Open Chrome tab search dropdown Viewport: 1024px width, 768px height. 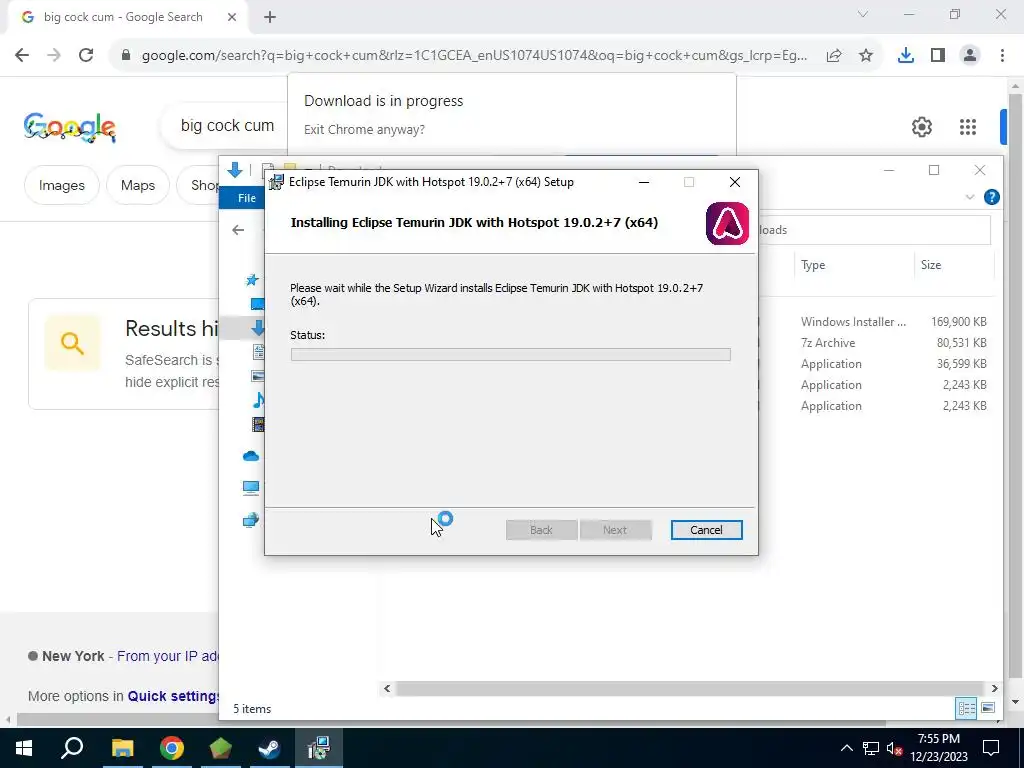[863, 14]
